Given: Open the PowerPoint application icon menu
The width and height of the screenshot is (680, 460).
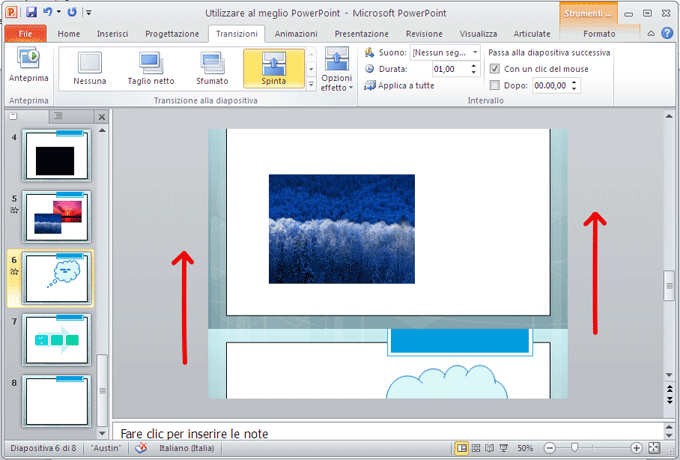Looking at the screenshot, I should coord(11,12).
